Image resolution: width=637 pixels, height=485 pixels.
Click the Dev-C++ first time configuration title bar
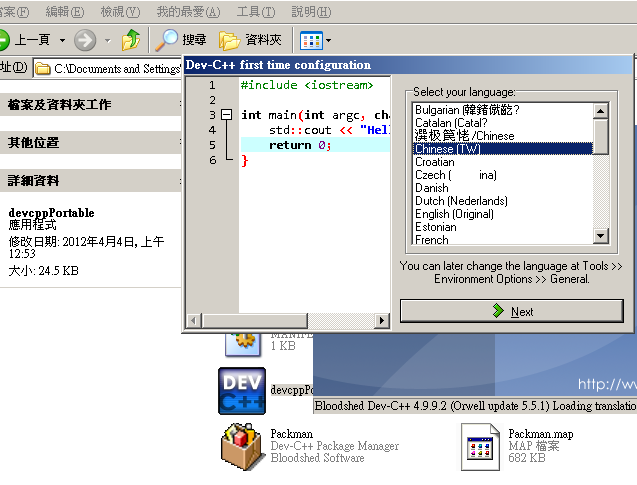pyautogui.click(x=408, y=65)
